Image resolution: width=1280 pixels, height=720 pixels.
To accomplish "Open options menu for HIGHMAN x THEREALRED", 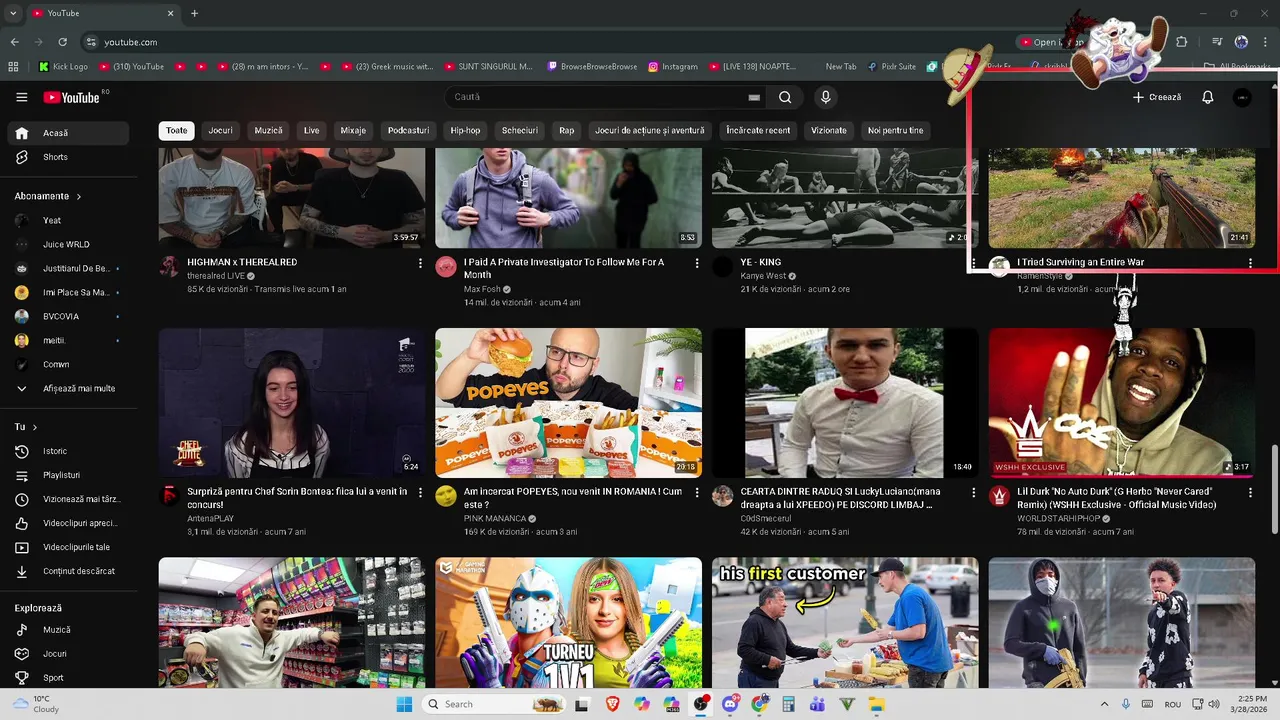I will click(x=420, y=263).
